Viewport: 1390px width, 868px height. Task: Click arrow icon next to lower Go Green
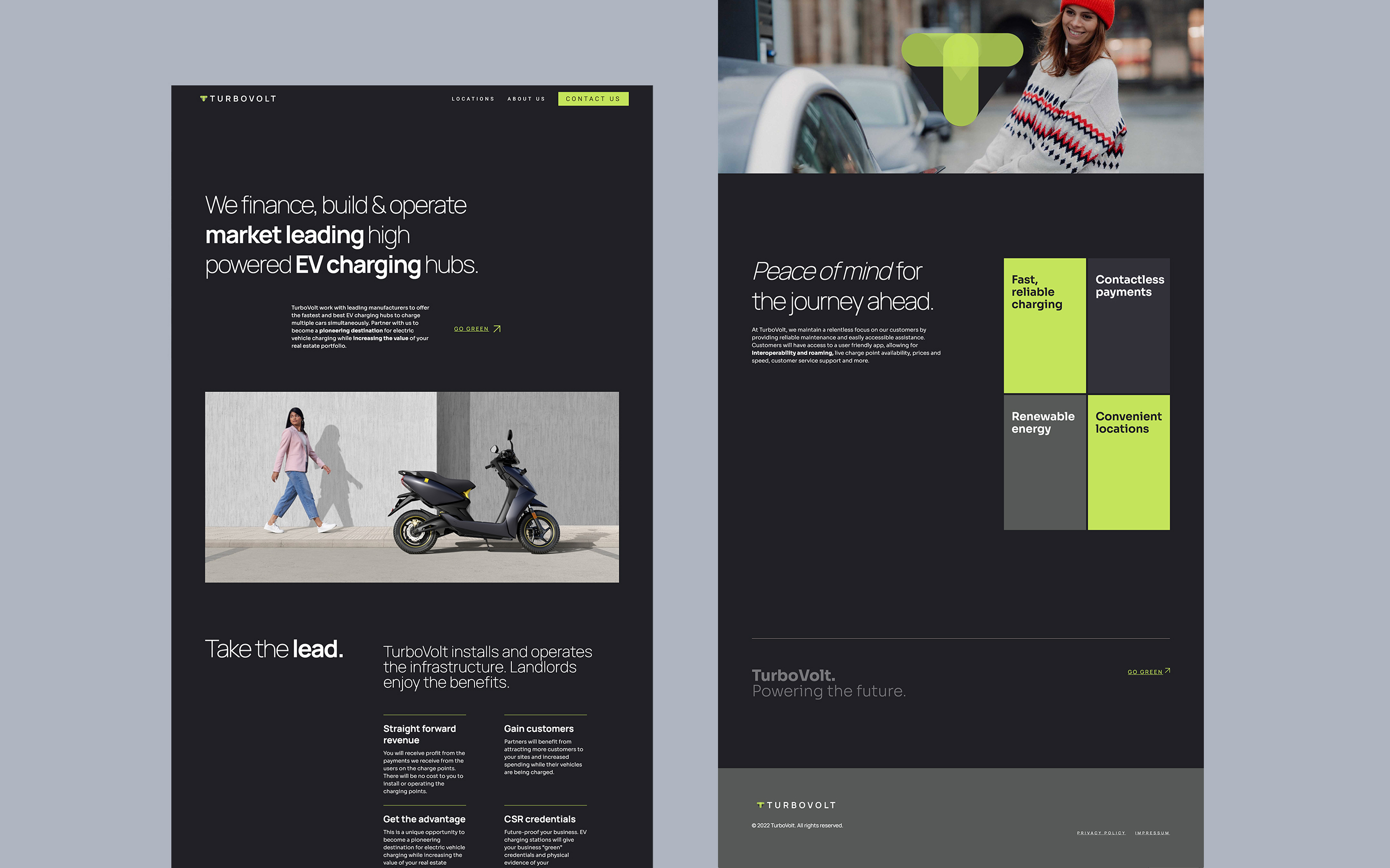1167,671
